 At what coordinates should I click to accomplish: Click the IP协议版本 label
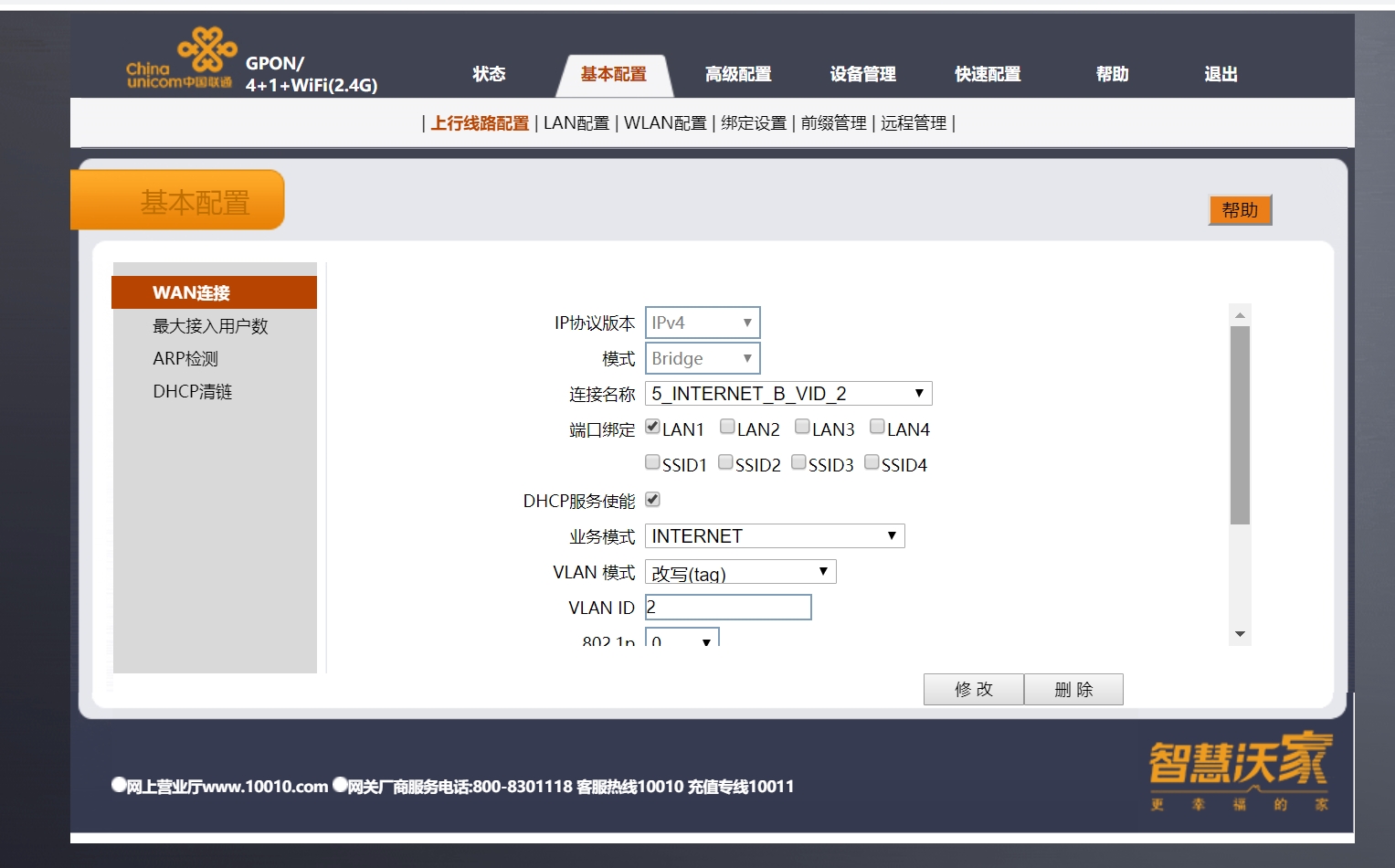point(595,323)
